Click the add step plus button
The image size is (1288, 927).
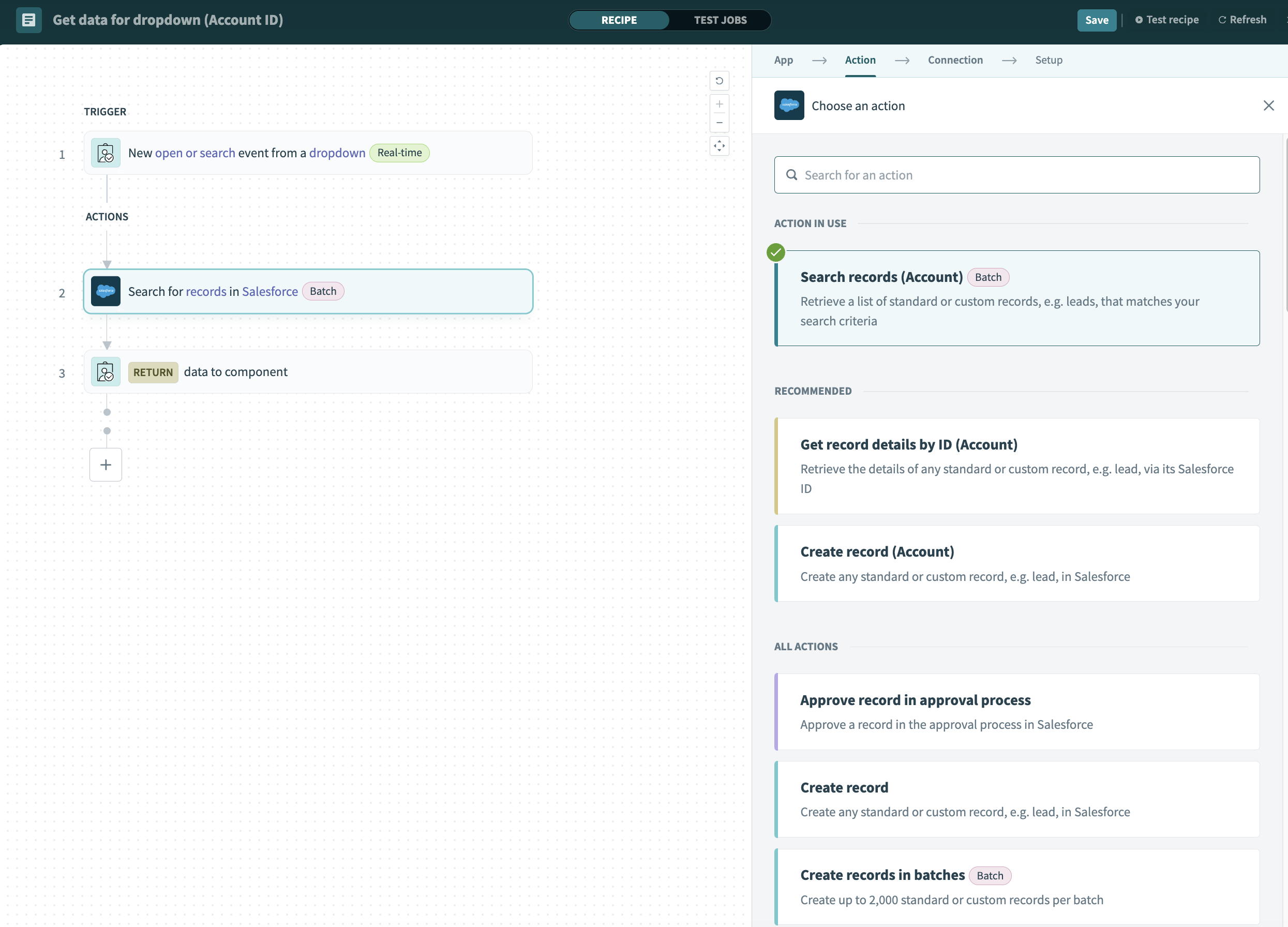pyautogui.click(x=106, y=465)
